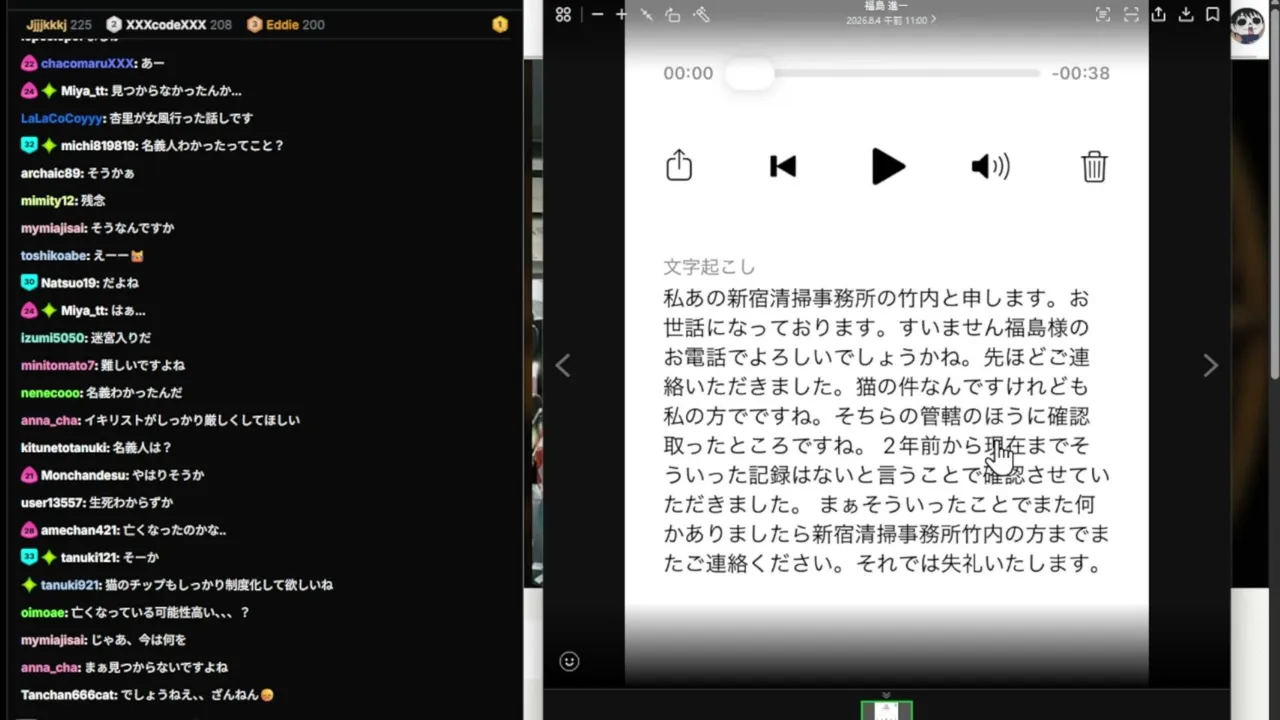Go to previous image with left arrow
The image size is (1280, 720).
point(563,366)
